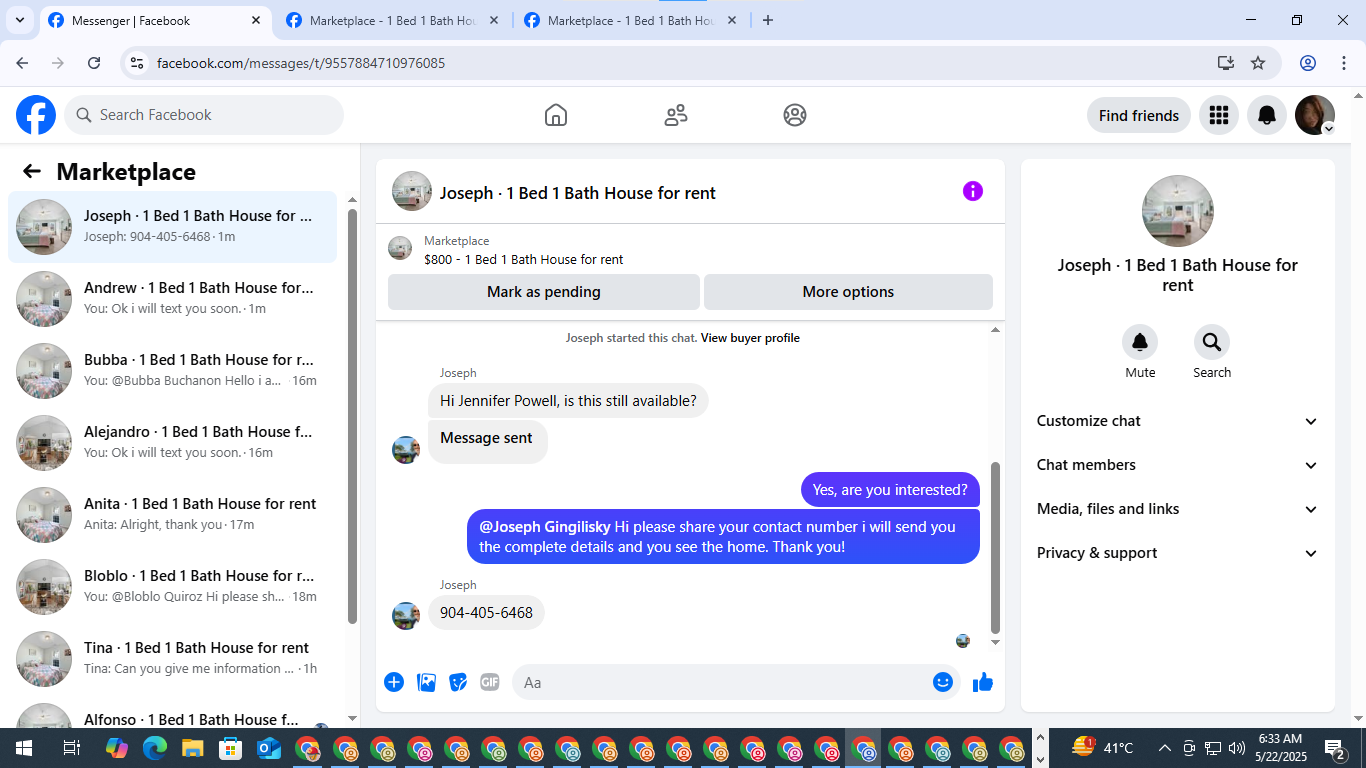The width and height of the screenshot is (1366, 768).
Task: Attach a photo using the image icon
Action: pyautogui.click(x=426, y=682)
